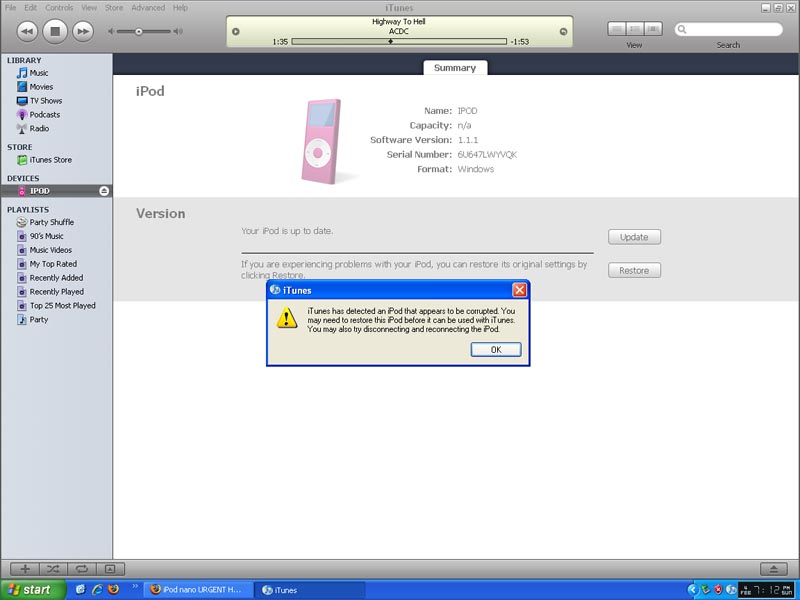This screenshot has height=600, width=800.
Task: Open the Advanced menu
Action: tap(148, 6)
